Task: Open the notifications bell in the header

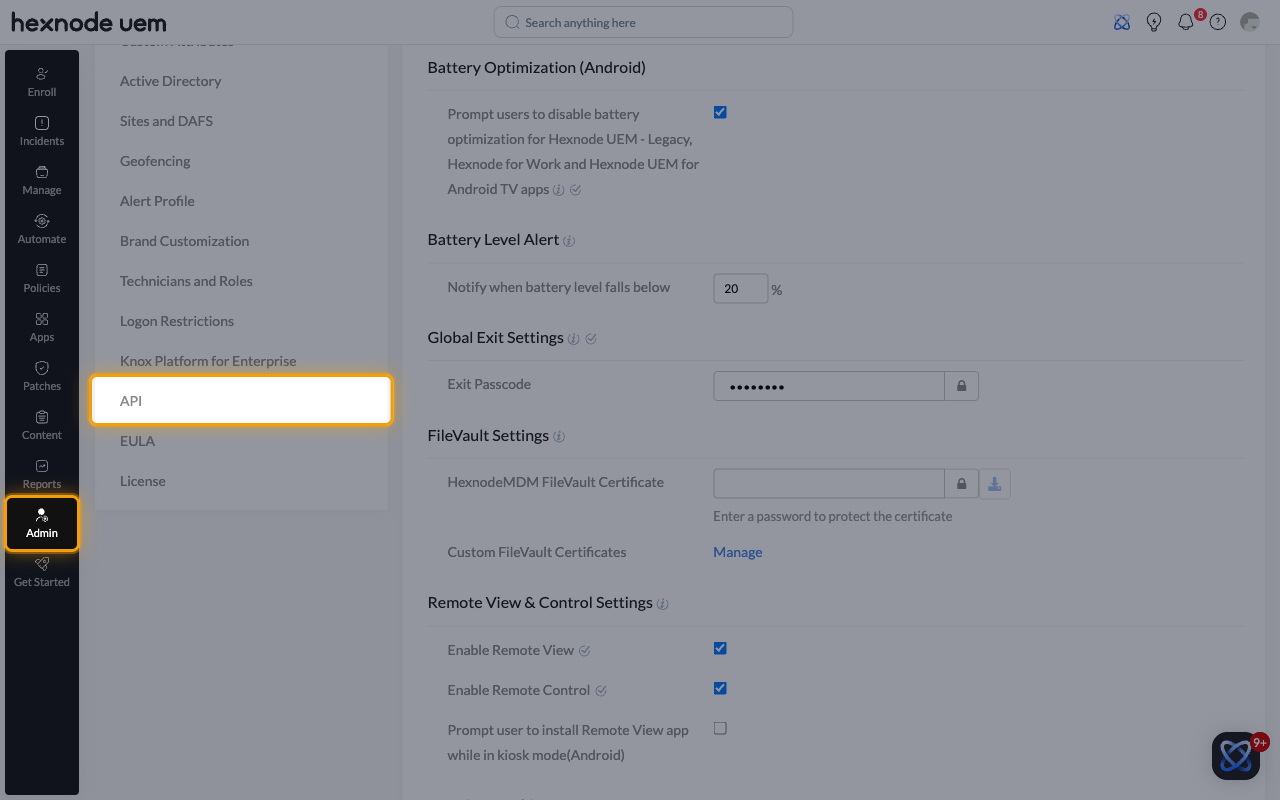Action: click(x=1186, y=22)
